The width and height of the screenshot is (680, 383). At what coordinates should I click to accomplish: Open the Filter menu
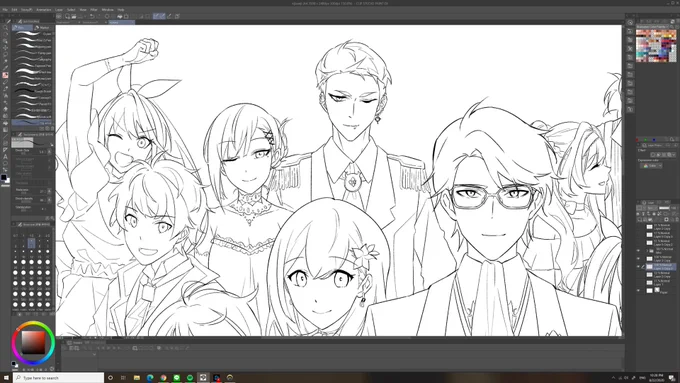(x=94, y=10)
